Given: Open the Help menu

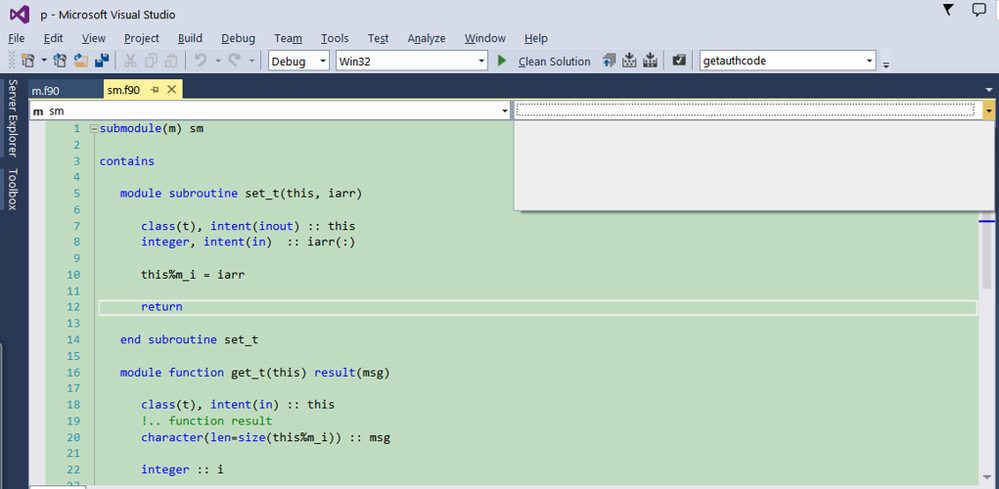Looking at the screenshot, I should coord(536,38).
